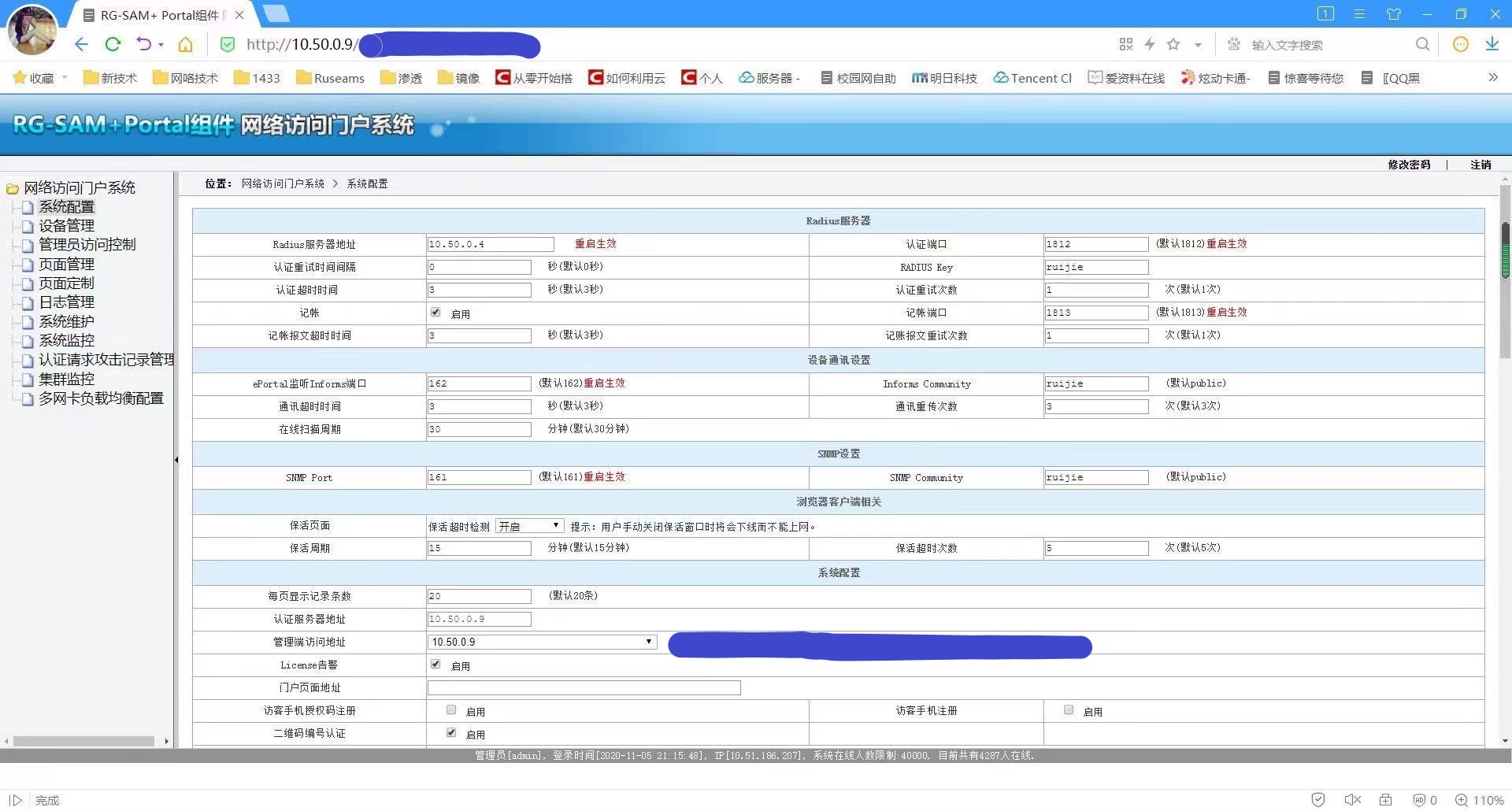The height and width of the screenshot is (811, 1512).
Task: Open the 保活超时检测 开启 dropdown
Action: [529, 526]
